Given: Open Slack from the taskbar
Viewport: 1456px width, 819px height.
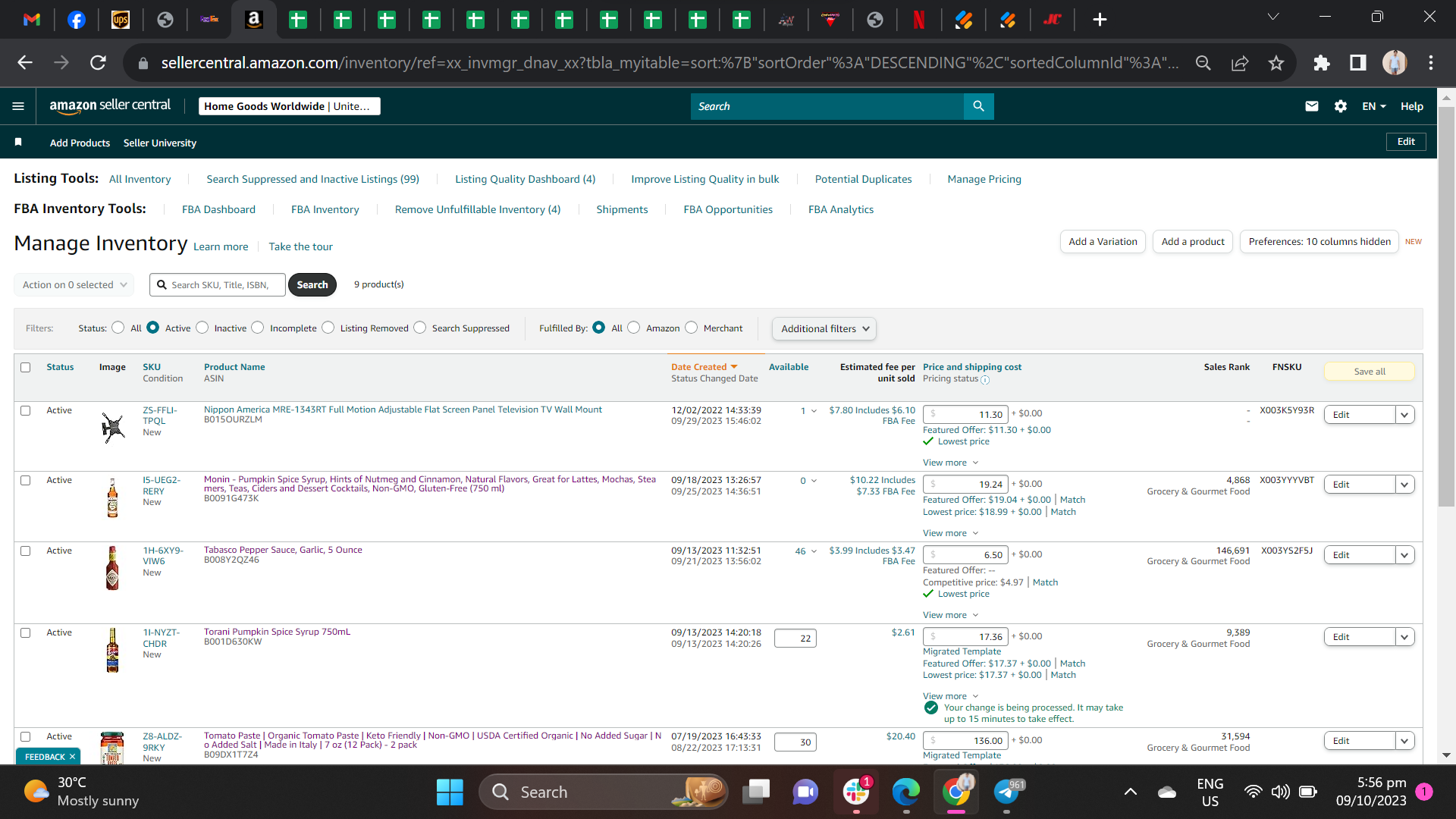Looking at the screenshot, I should [x=856, y=792].
